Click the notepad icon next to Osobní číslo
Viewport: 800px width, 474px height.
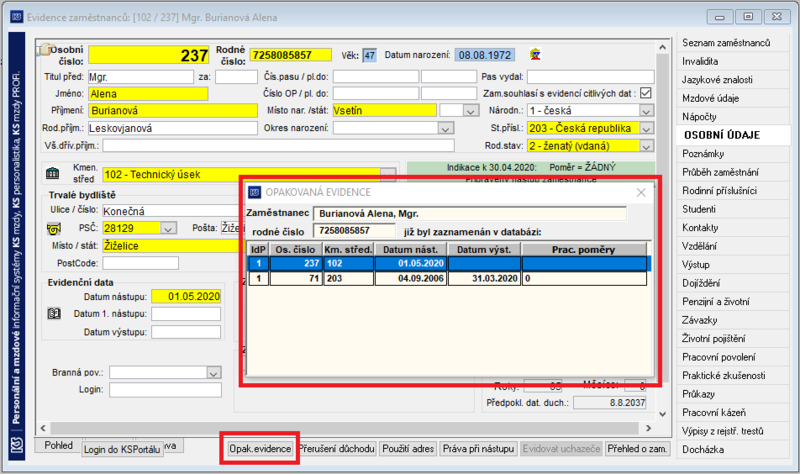(x=45, y=49)
